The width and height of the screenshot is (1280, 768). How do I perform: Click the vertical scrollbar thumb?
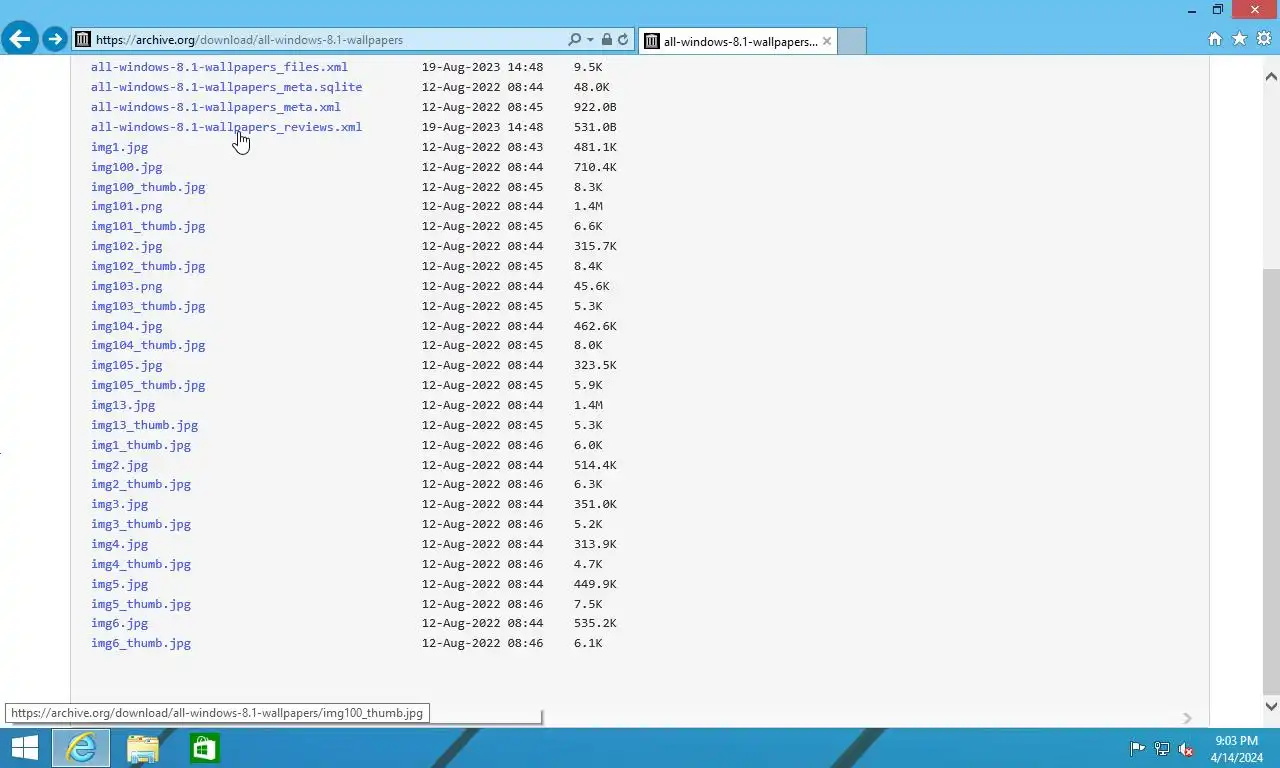[x=1271, y=480]
